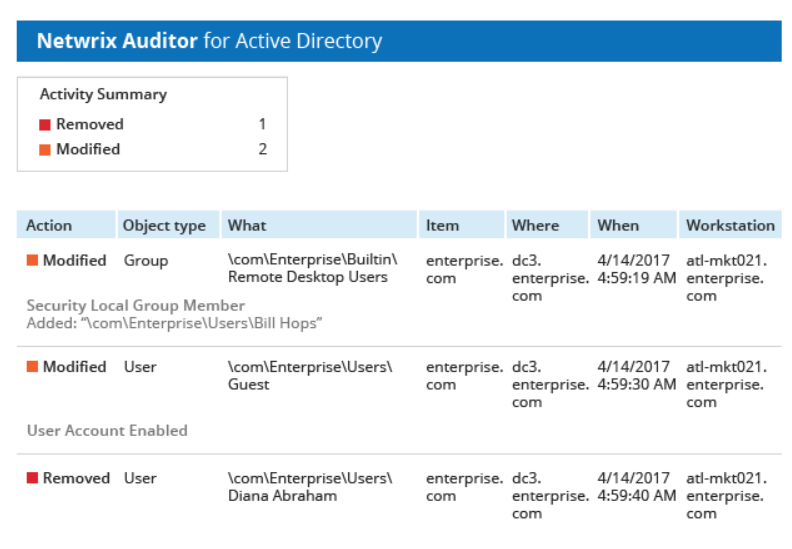
Task: Click the 4:59:19 AM timestamp
Action: coord(636,278)
